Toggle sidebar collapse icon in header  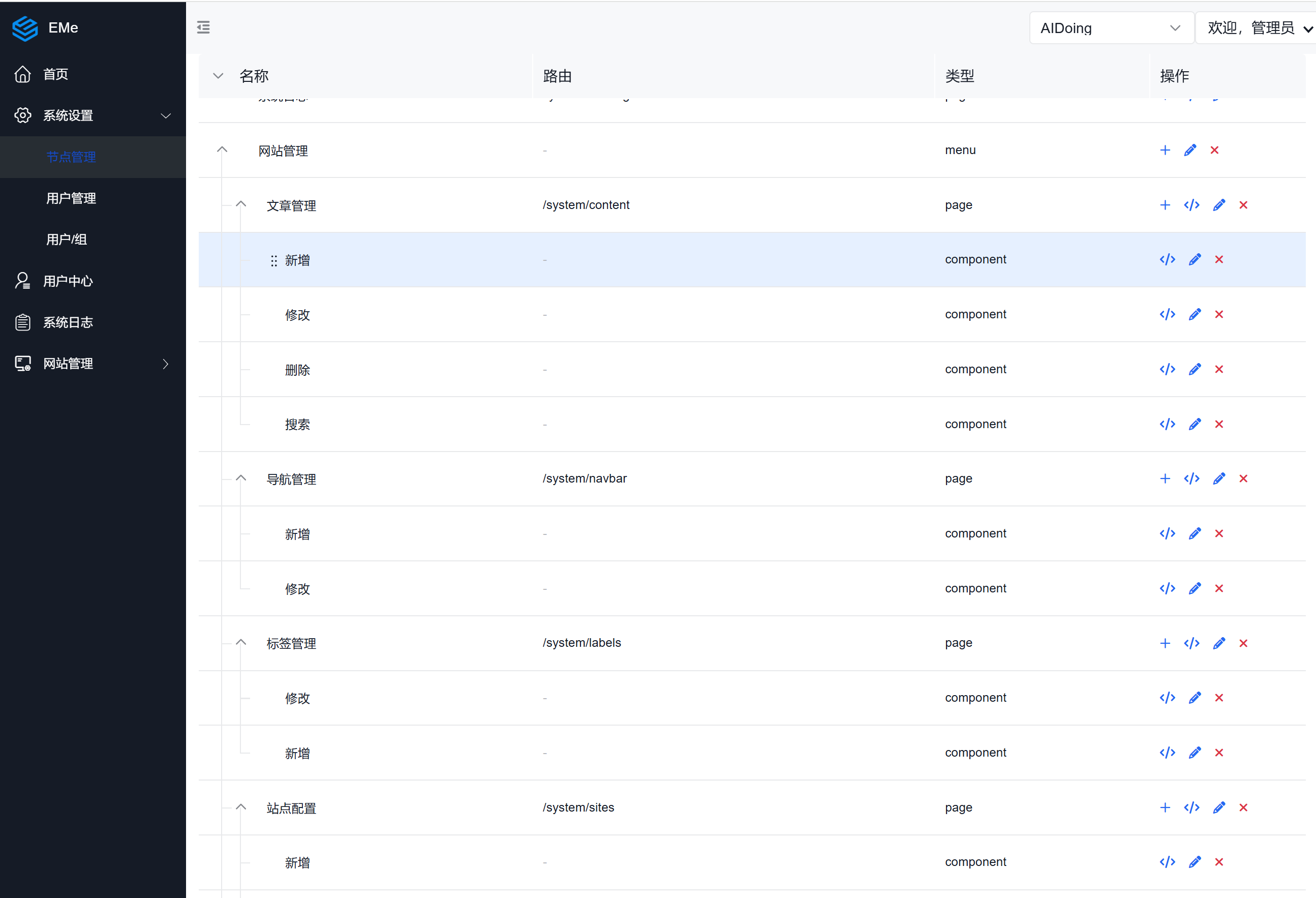(203, 27)
